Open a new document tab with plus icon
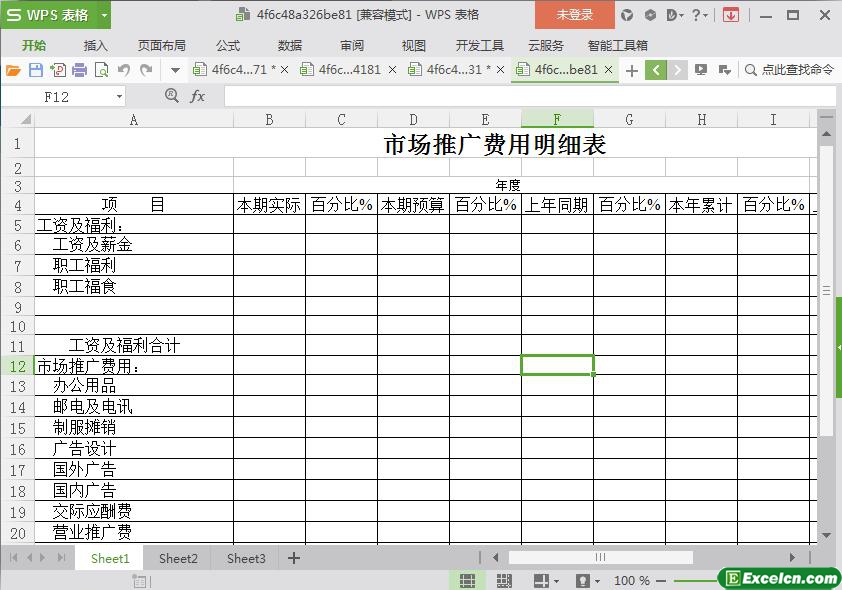Viewport: 842px width, 590px height. click(632, 70)
